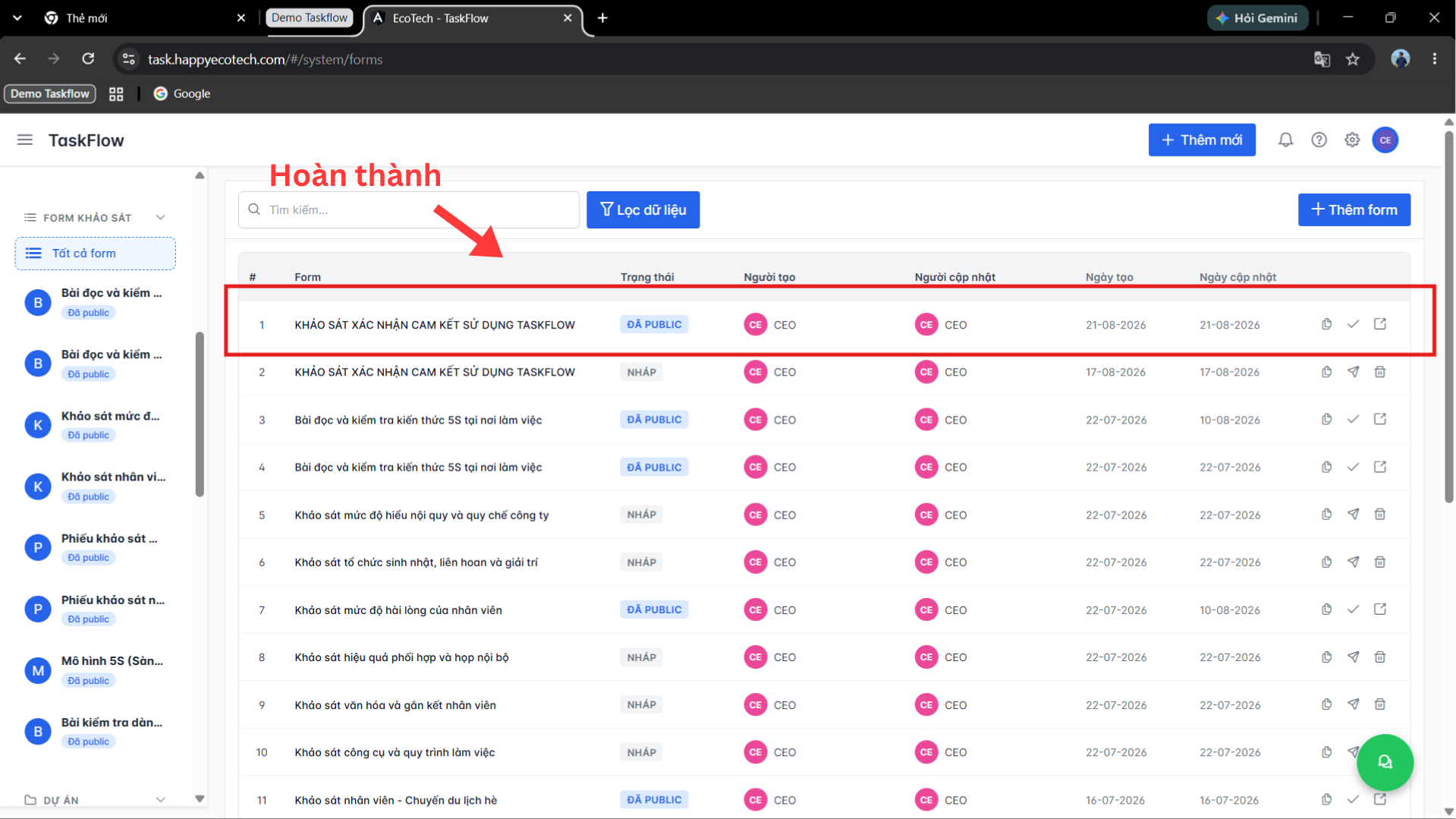This screenshot has width=1456, height=819.
Task: Click the sidebar scroll down arrow
Action: [x=200, y=799]
